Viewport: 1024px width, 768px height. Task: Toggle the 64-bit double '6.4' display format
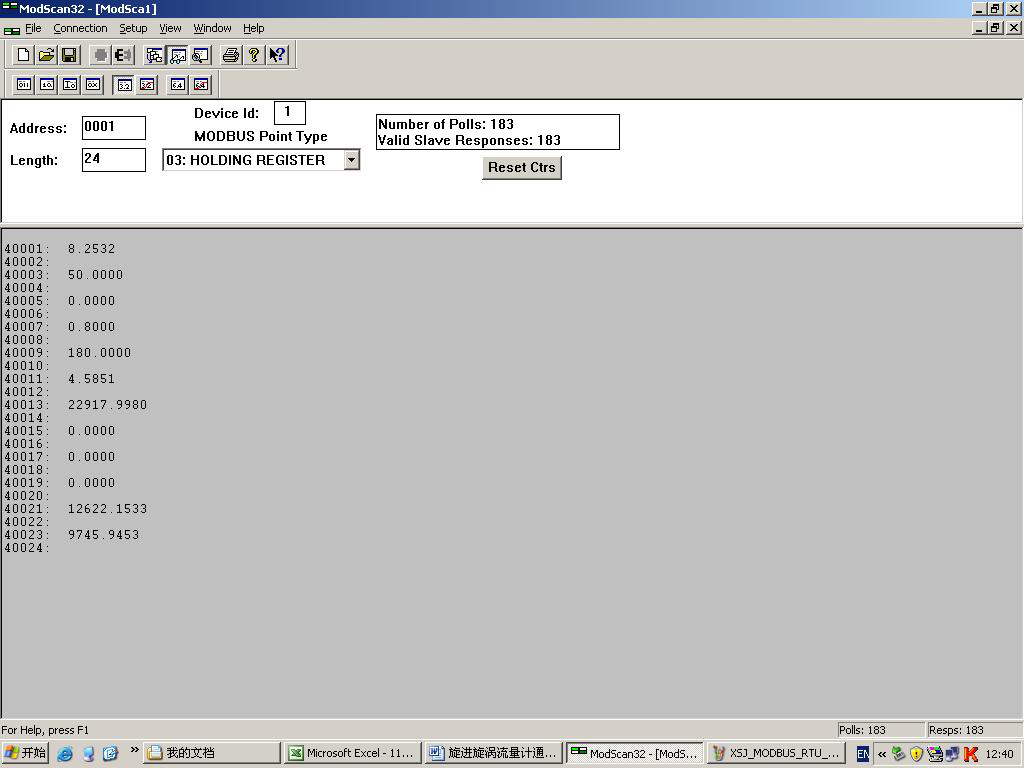178,85
